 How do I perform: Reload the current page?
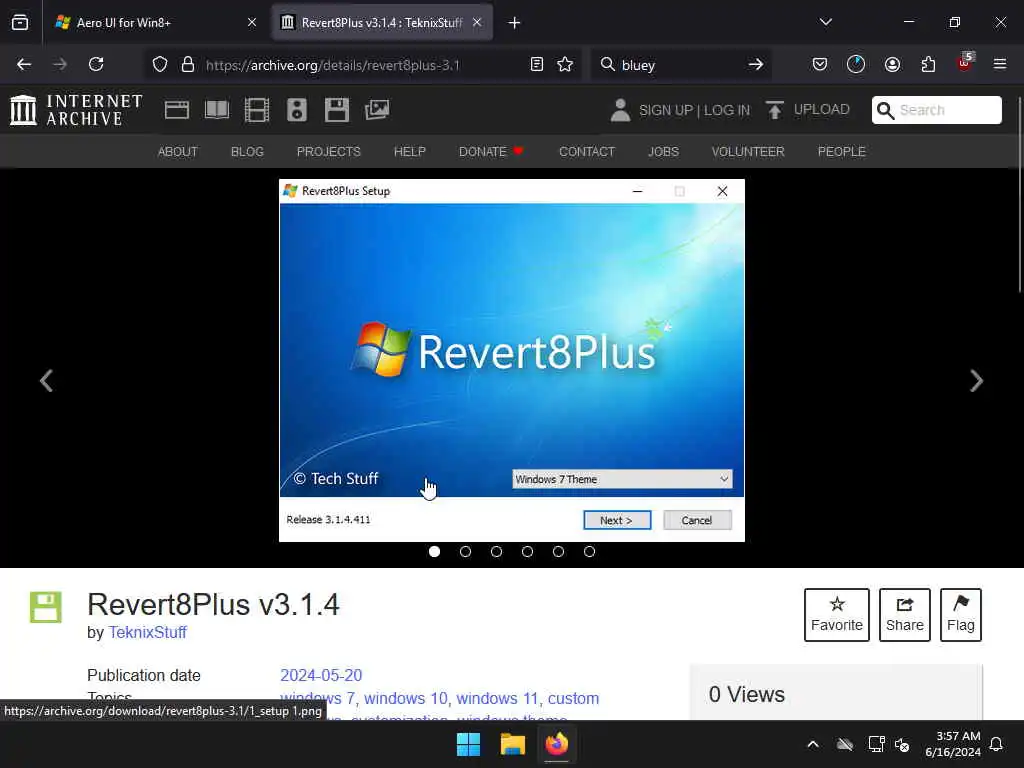[96, 64]
